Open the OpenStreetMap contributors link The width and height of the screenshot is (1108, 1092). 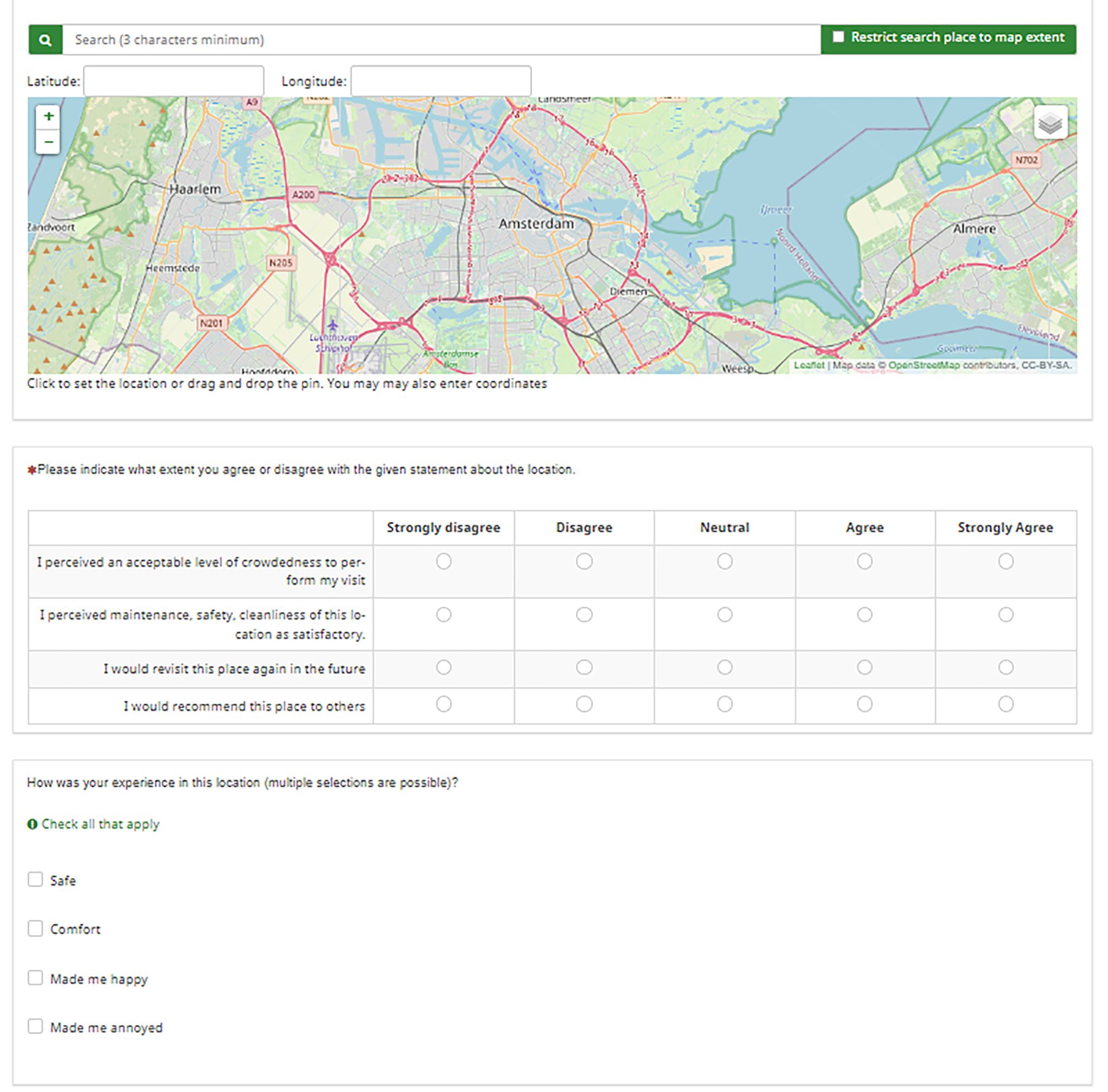tap(924, 365)
